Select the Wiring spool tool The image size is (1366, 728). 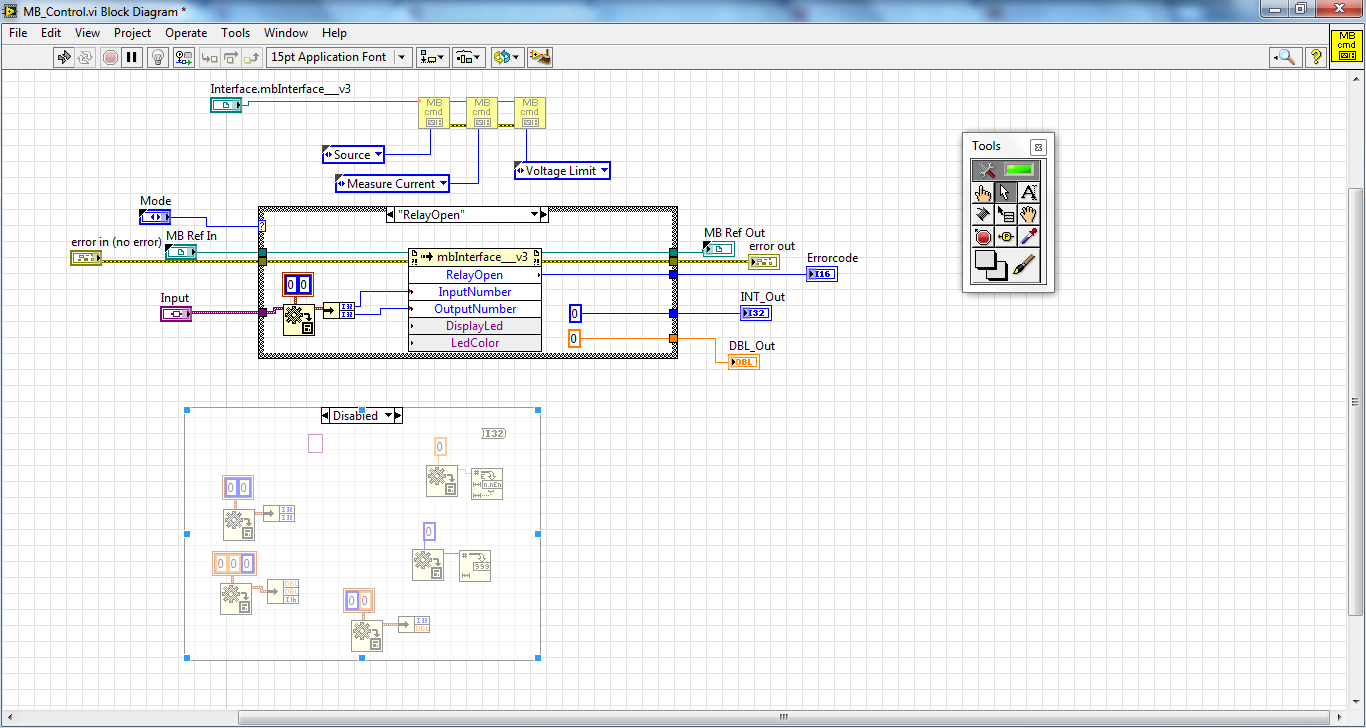tap(983, 215)
